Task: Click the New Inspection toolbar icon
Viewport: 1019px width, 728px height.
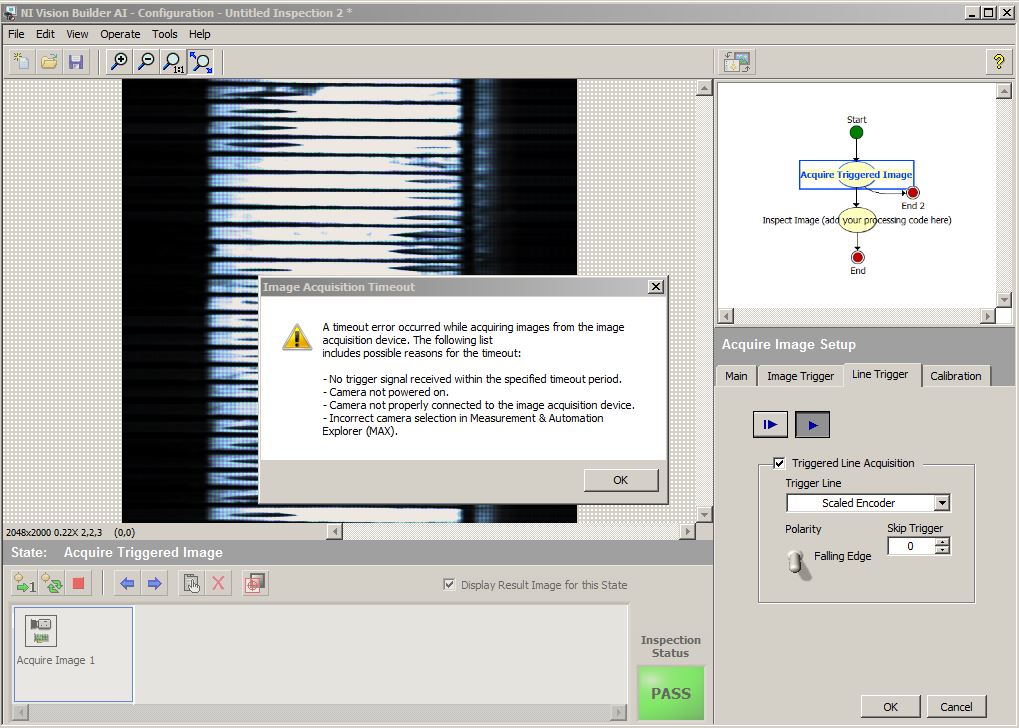Action: tap(21, 62)
